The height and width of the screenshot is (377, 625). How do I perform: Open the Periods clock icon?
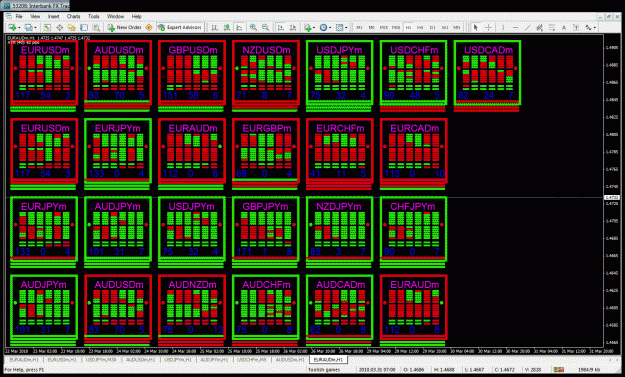(323, 27)
